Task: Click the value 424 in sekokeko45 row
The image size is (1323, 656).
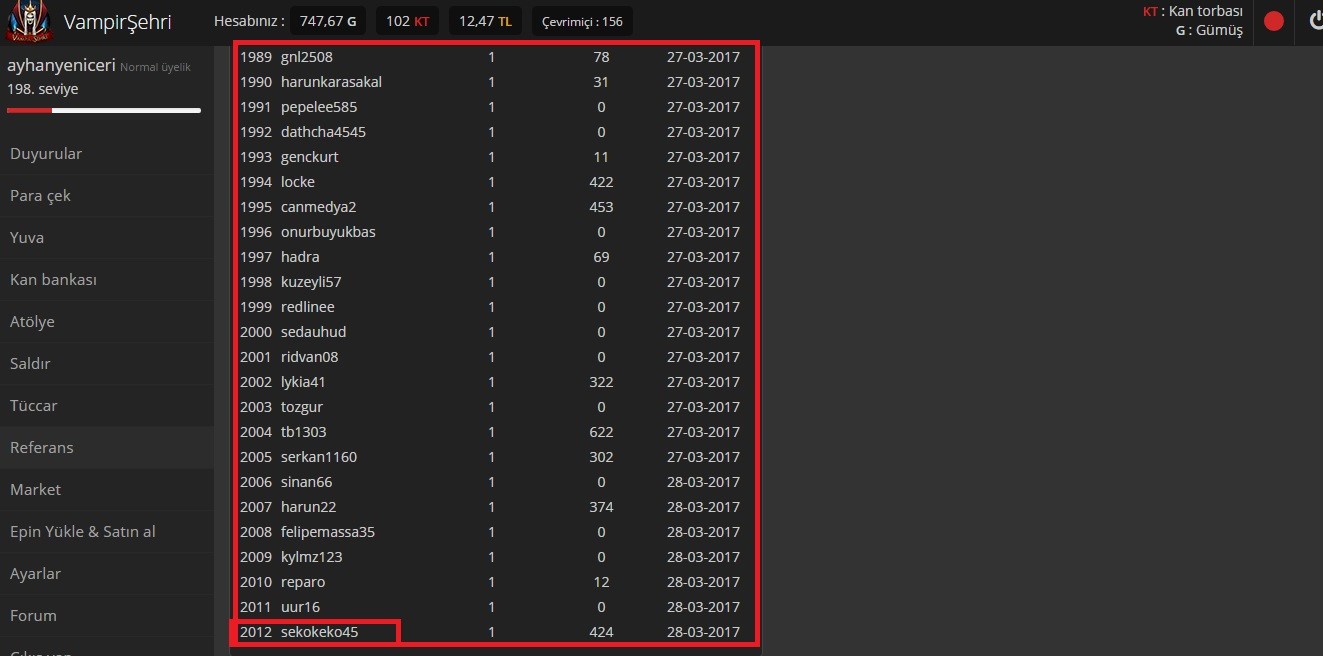Action: [x=601, y=632]
